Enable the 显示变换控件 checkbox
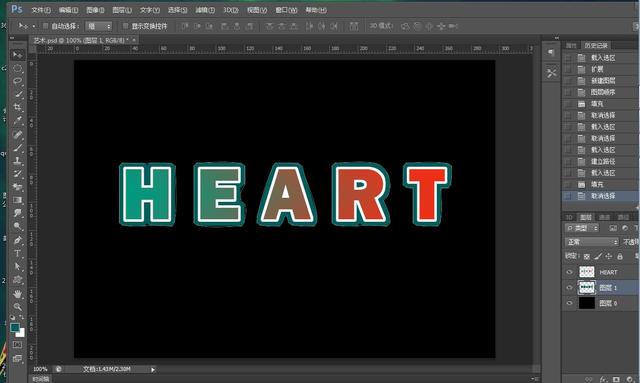Image resolution: width=640 pixels, height=383 pixels. pos(125,26)
